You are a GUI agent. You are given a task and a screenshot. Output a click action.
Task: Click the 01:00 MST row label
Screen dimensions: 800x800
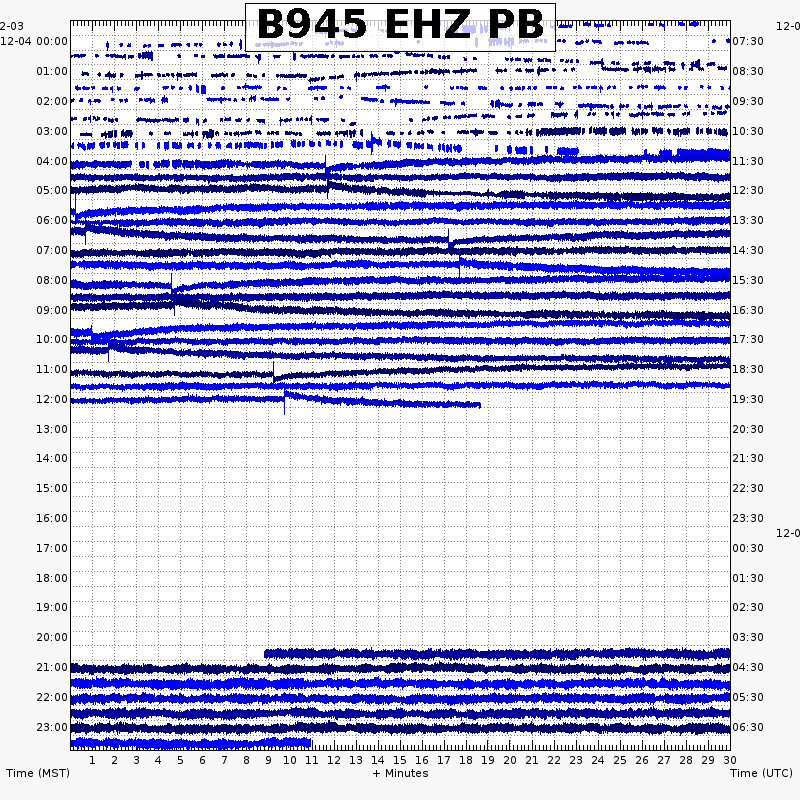tap(52, 71)
